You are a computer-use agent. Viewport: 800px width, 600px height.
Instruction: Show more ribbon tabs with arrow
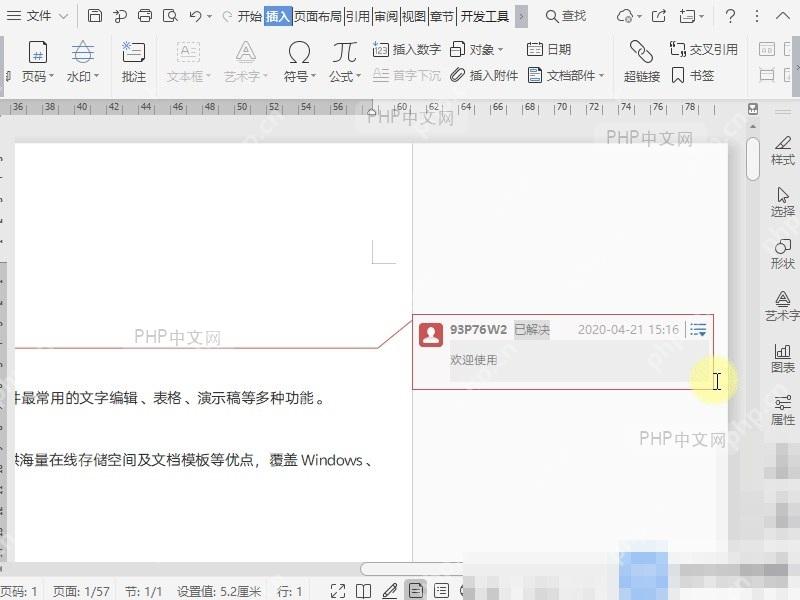(x=521, y=16)
